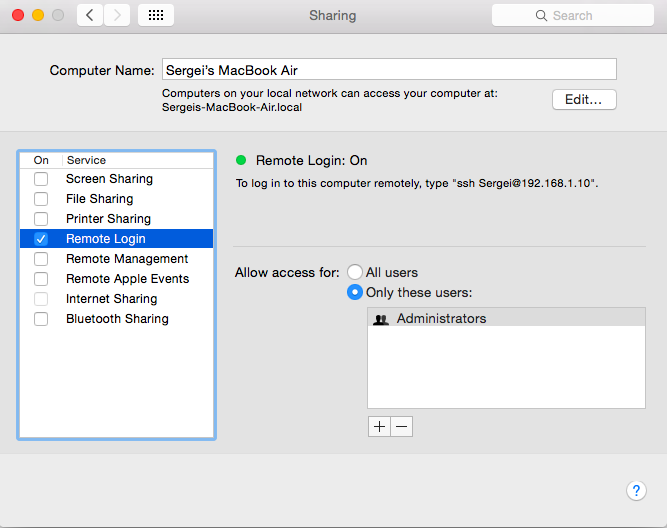The height and width of the screenshot is (528, 667).
Task: Enable the Remote Apple Events checkbox
Action: click(41, 279)
